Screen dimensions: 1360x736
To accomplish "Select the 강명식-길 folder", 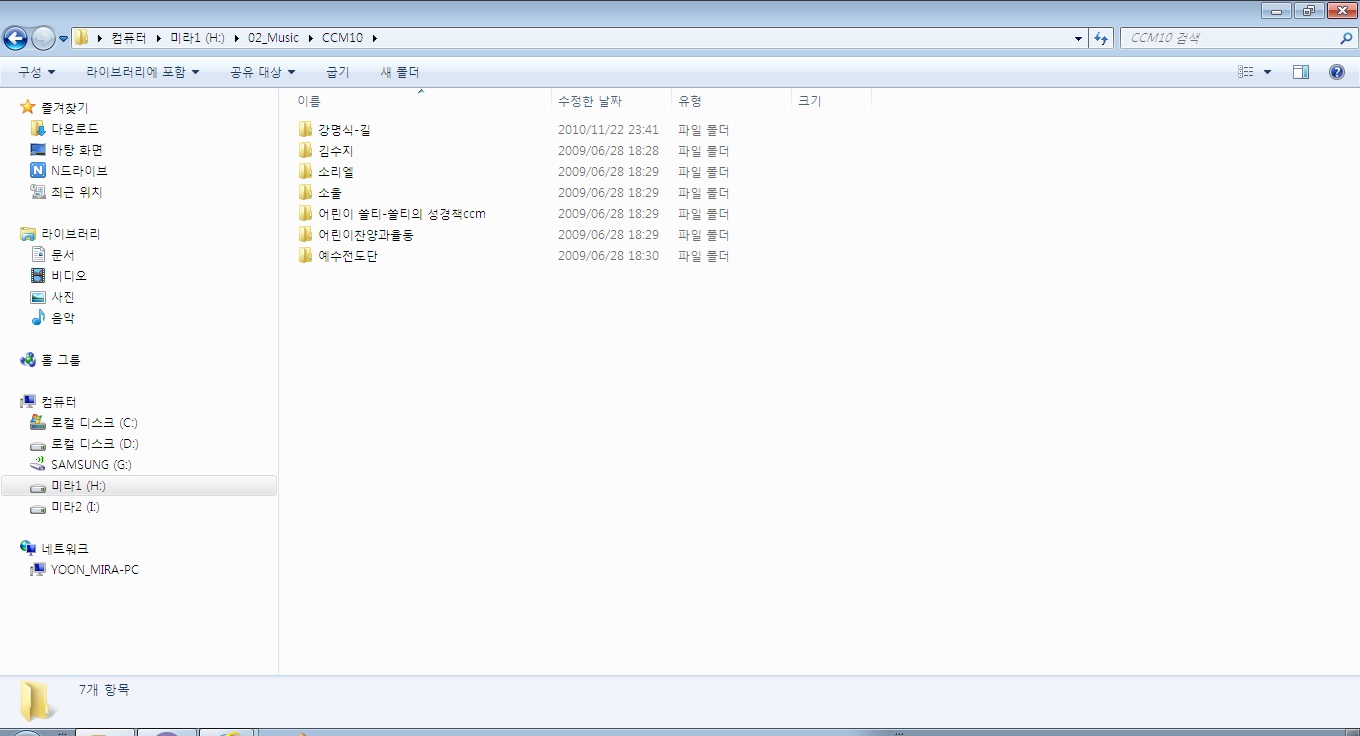I will point(344,130).
